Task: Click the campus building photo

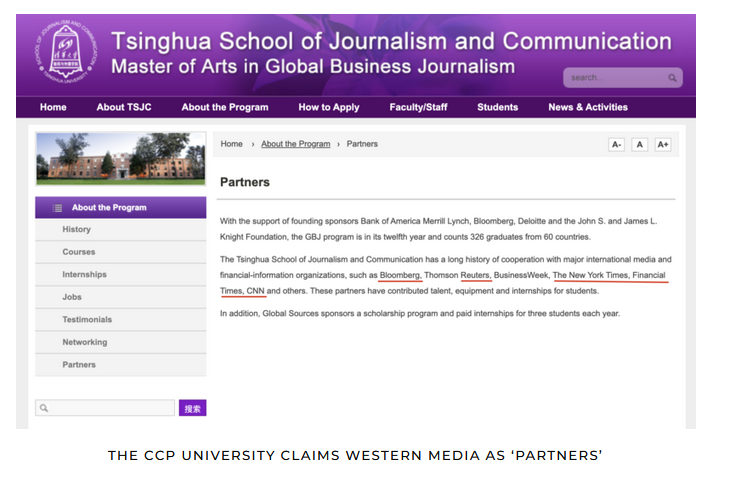Action: (x=121, y=159)
